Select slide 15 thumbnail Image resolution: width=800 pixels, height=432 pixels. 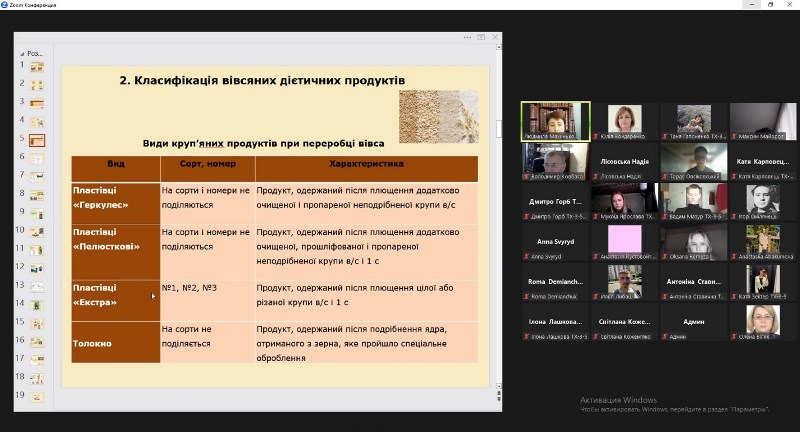pyautogui.click(x=37, y=323)
